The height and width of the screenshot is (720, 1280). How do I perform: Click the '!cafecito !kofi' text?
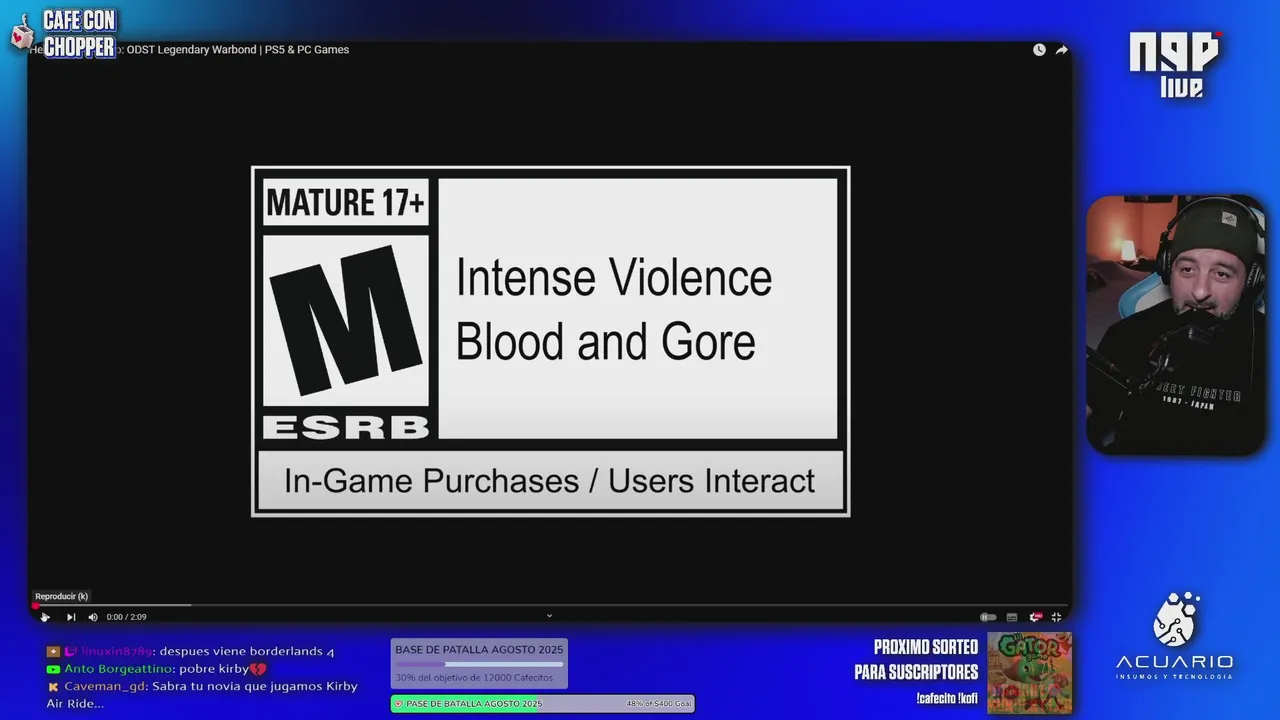[946, 699]
